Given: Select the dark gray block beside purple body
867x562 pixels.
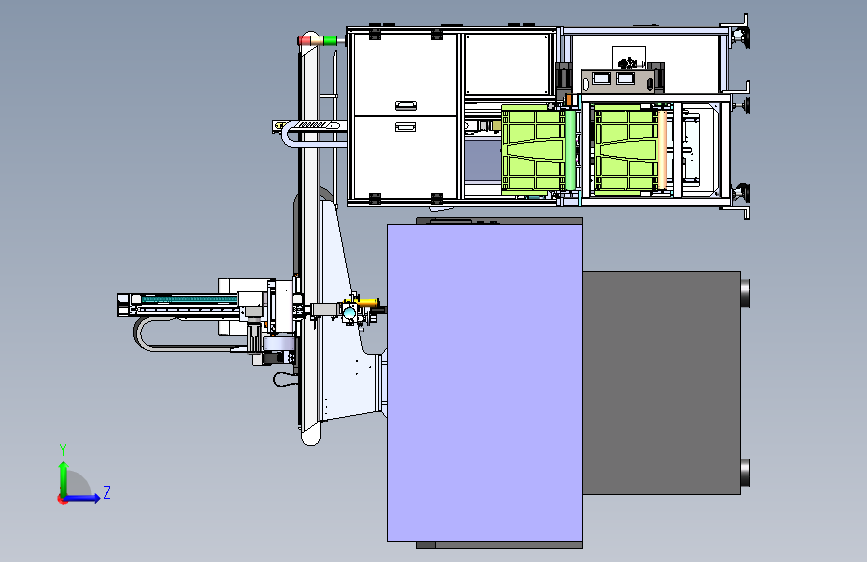Looking at the screenshot, I should pyautogui.click(x=661, y=382).
